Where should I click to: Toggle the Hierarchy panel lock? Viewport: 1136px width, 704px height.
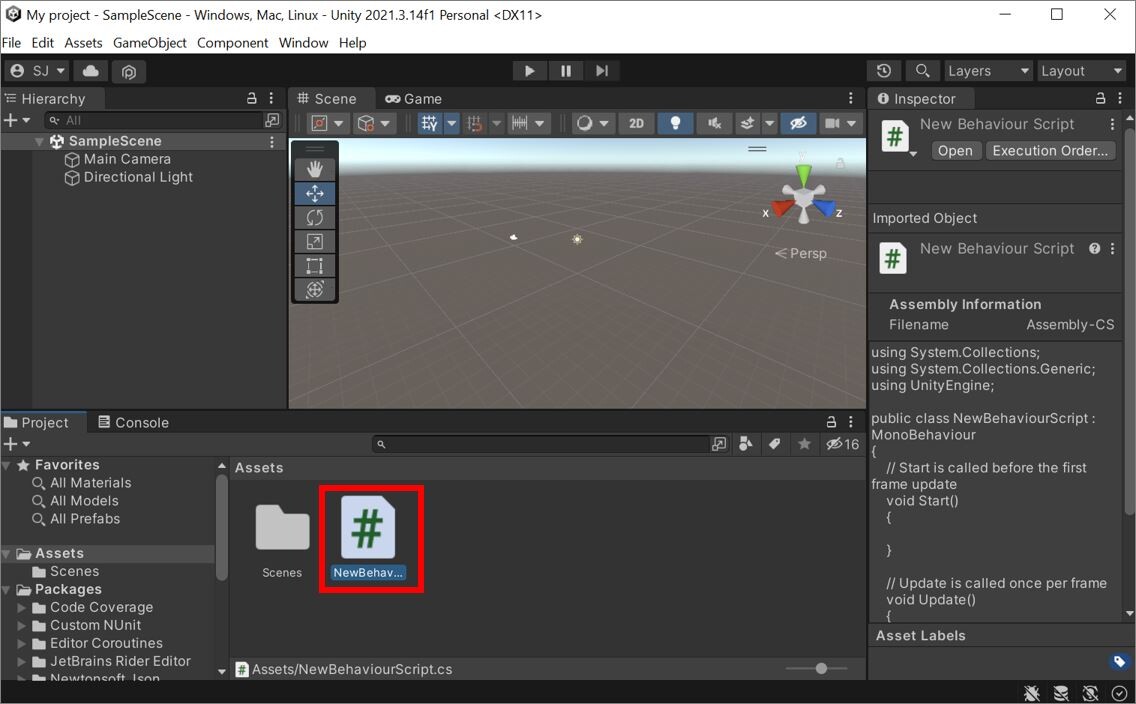tap(251, 98)
